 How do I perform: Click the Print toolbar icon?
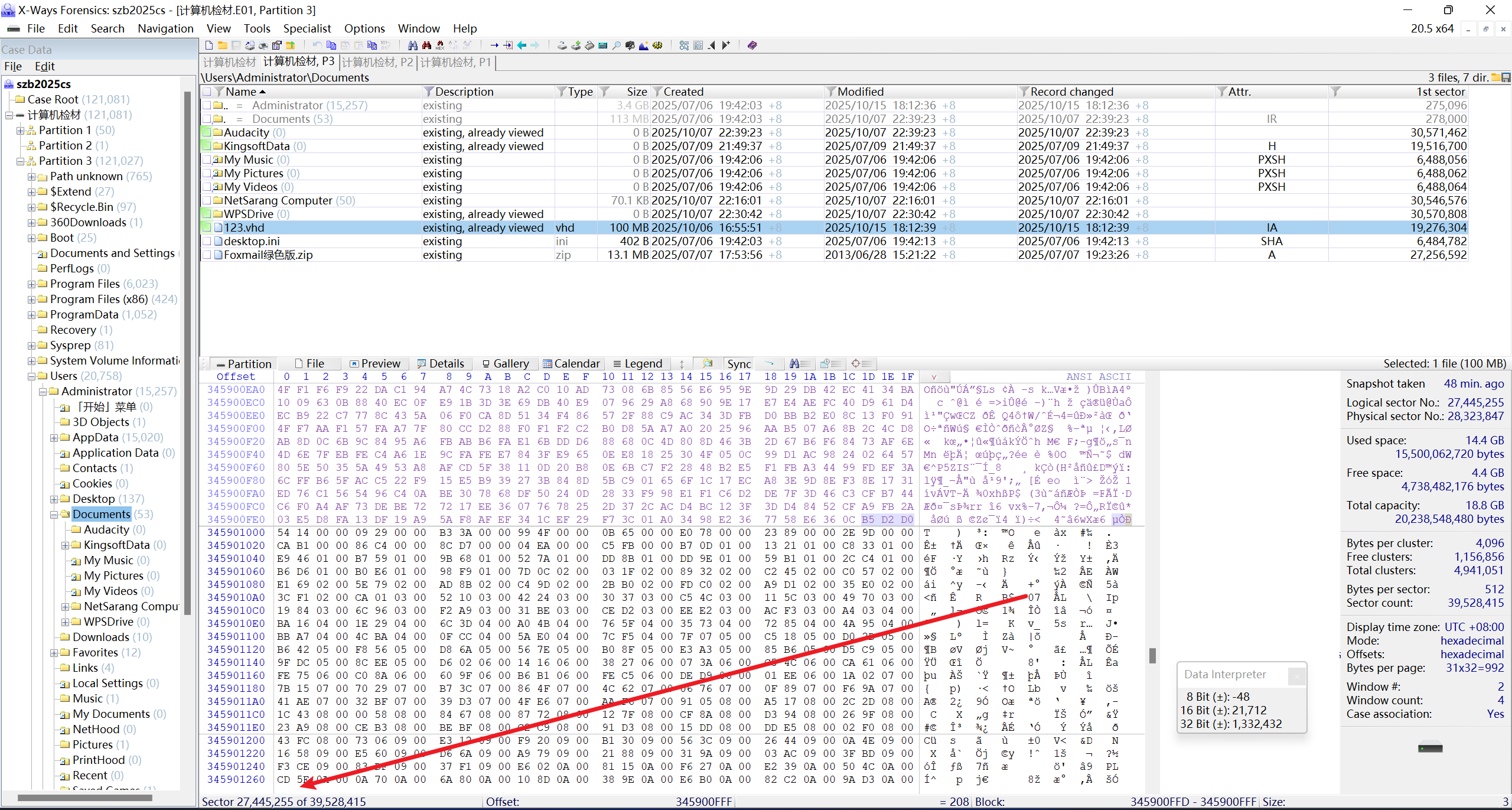(263, 45)
